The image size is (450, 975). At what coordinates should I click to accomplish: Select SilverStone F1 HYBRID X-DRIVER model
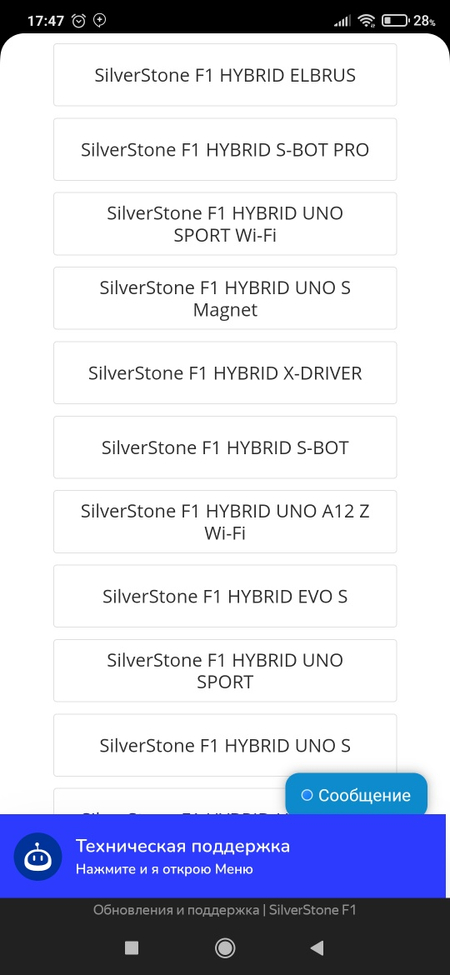coord(225,372)
